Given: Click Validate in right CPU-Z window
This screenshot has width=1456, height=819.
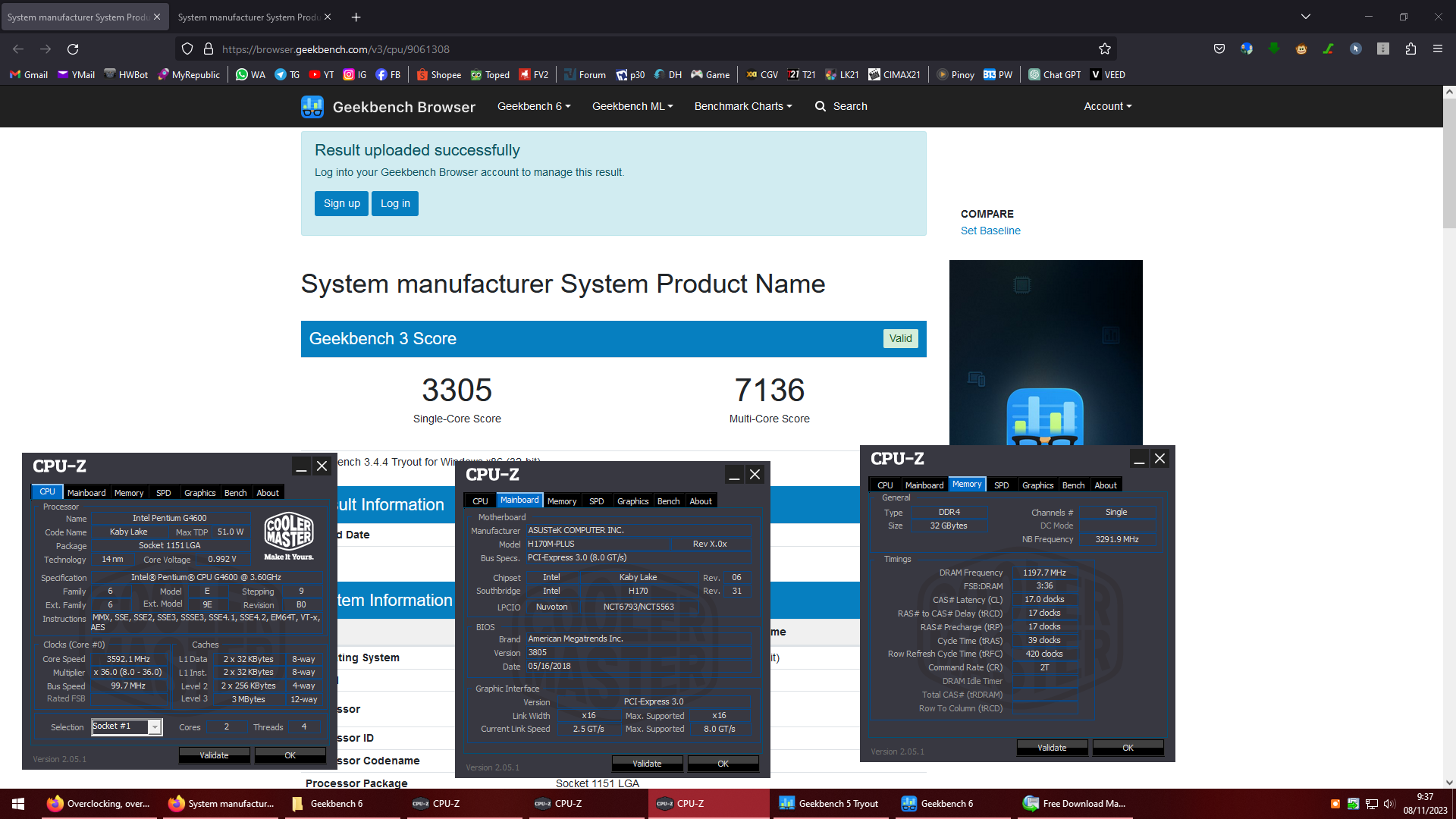Looking at the screenshot, I should pyautogui.click(x=1052, y=748).
